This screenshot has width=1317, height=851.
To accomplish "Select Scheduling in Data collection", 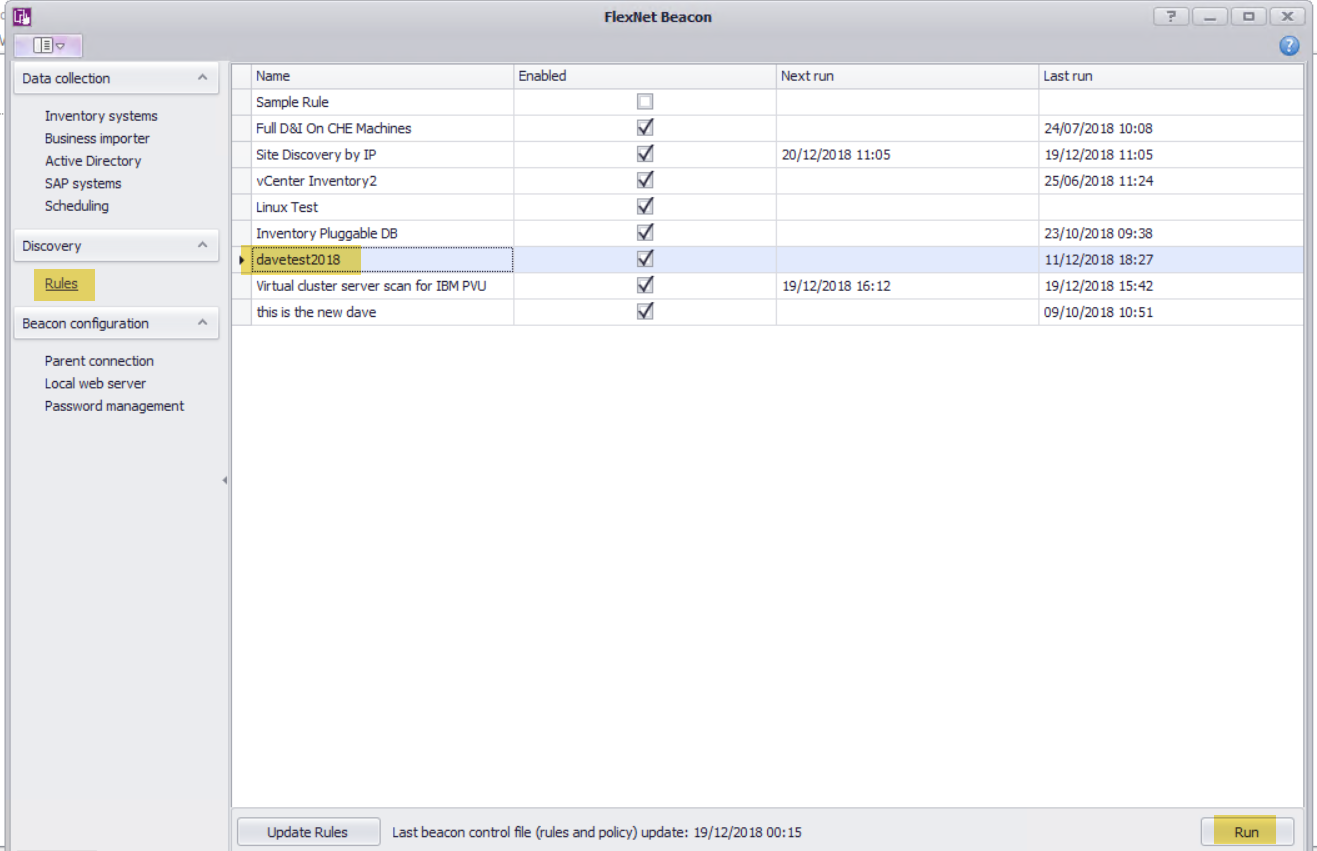I will tap(77, 206).
